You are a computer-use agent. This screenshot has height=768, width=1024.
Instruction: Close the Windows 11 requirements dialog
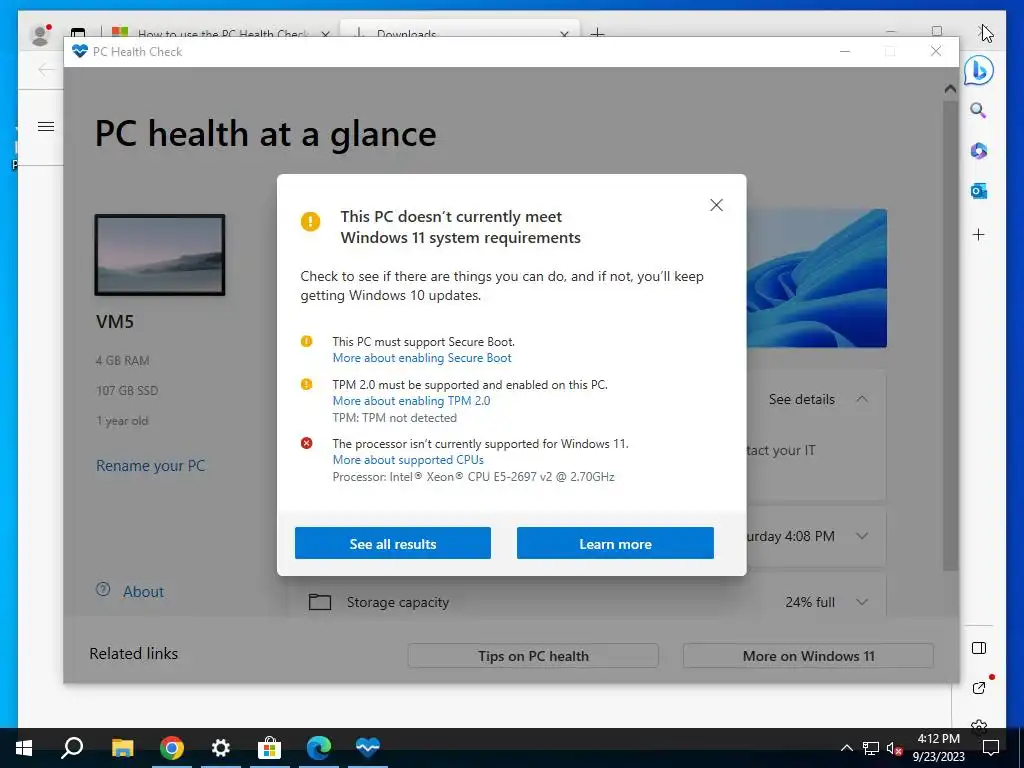(x=716, y=205)
